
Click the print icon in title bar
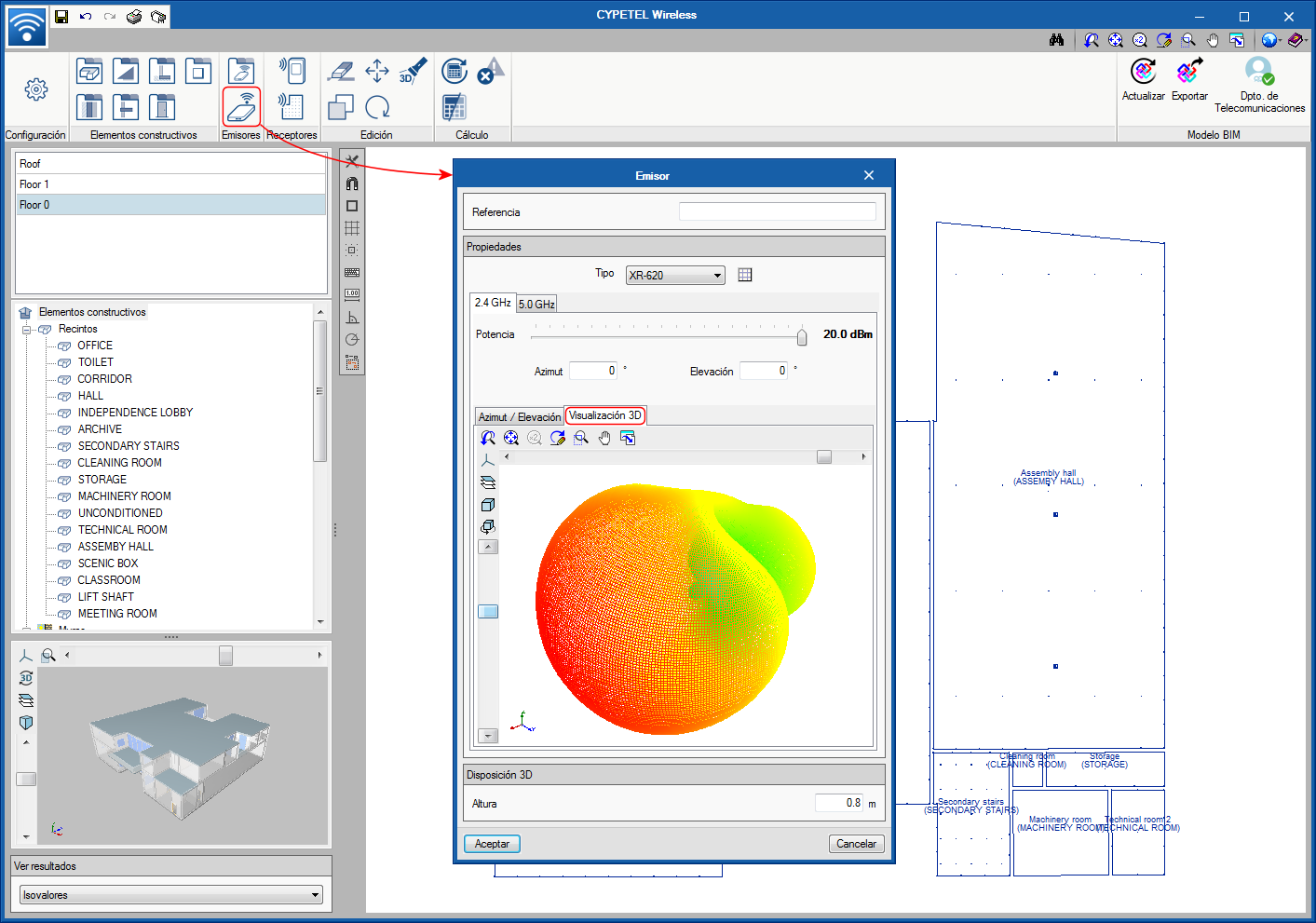[x=134, y=17]
